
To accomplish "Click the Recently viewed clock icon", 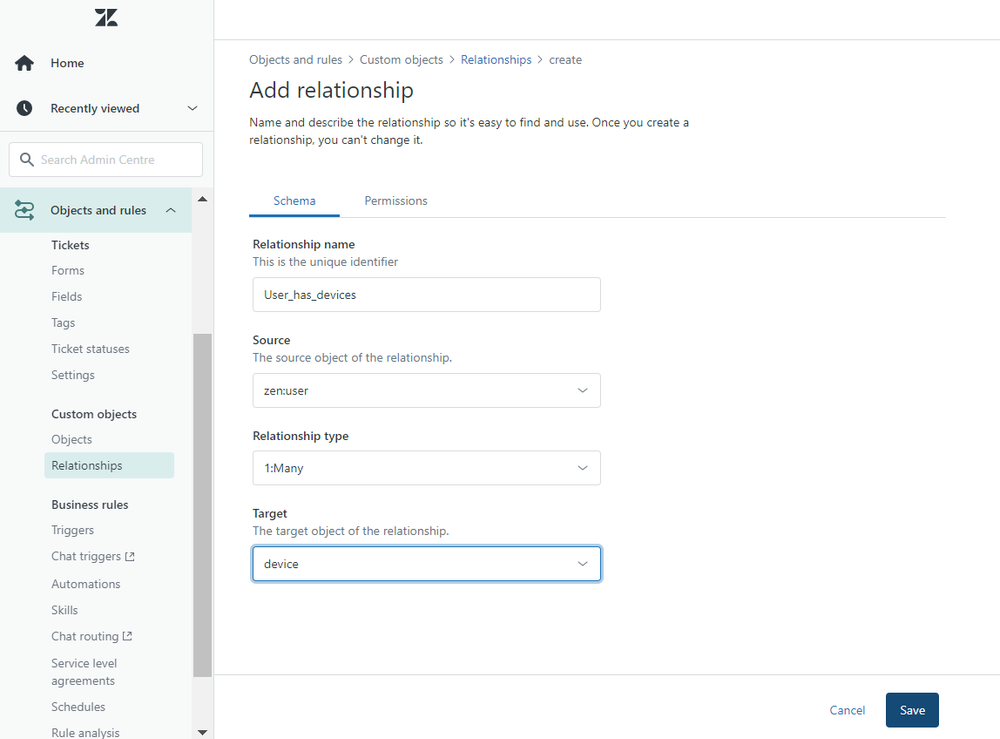I will pos(23,108).
